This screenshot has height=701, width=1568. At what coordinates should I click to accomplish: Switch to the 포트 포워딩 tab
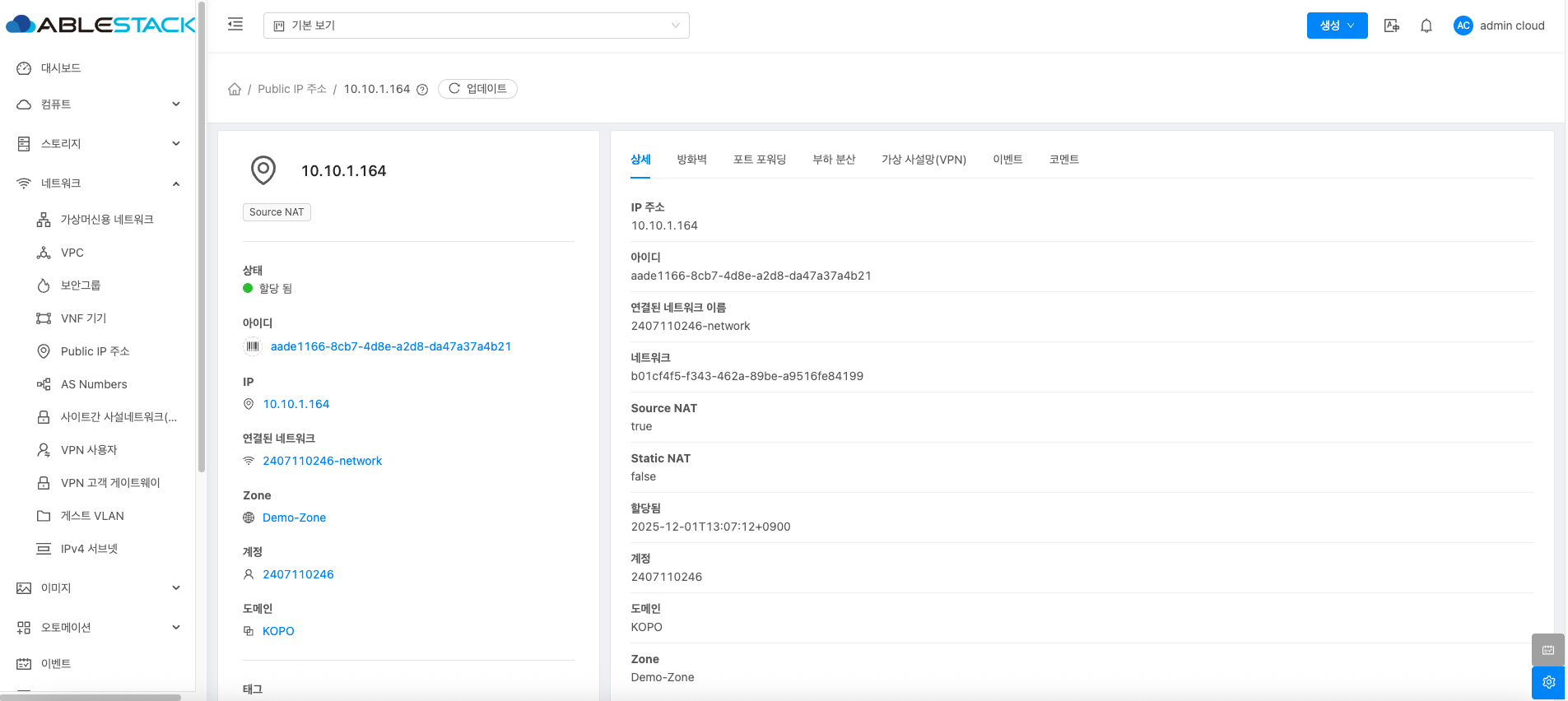[x=759, y=160]
